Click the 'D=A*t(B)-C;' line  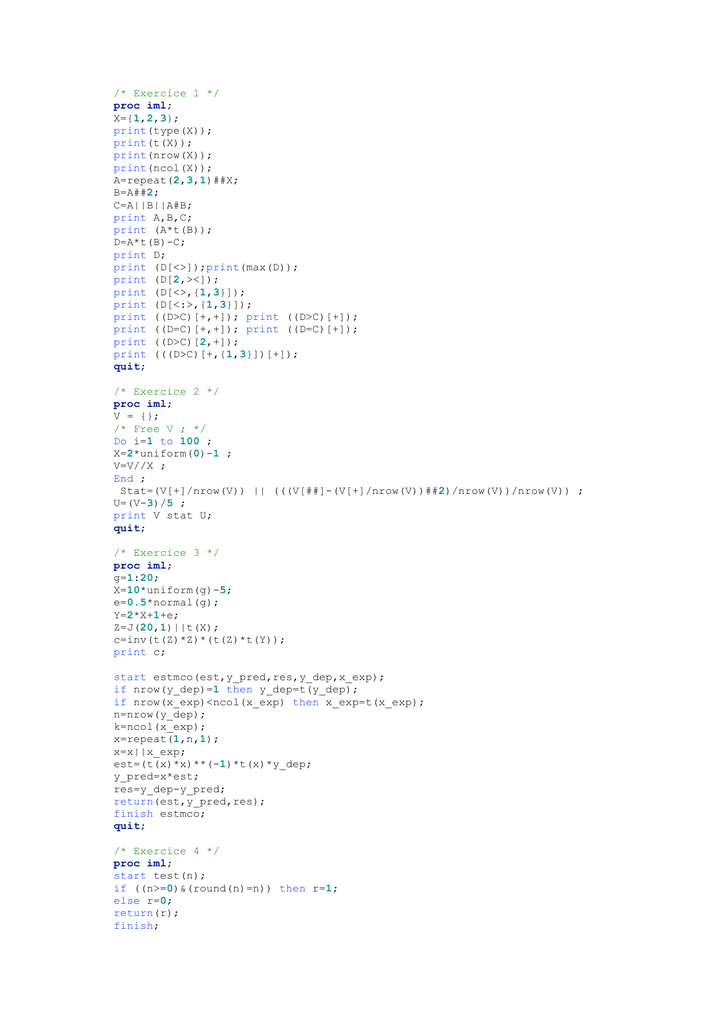pyautogui.click(x=150, y=242)
